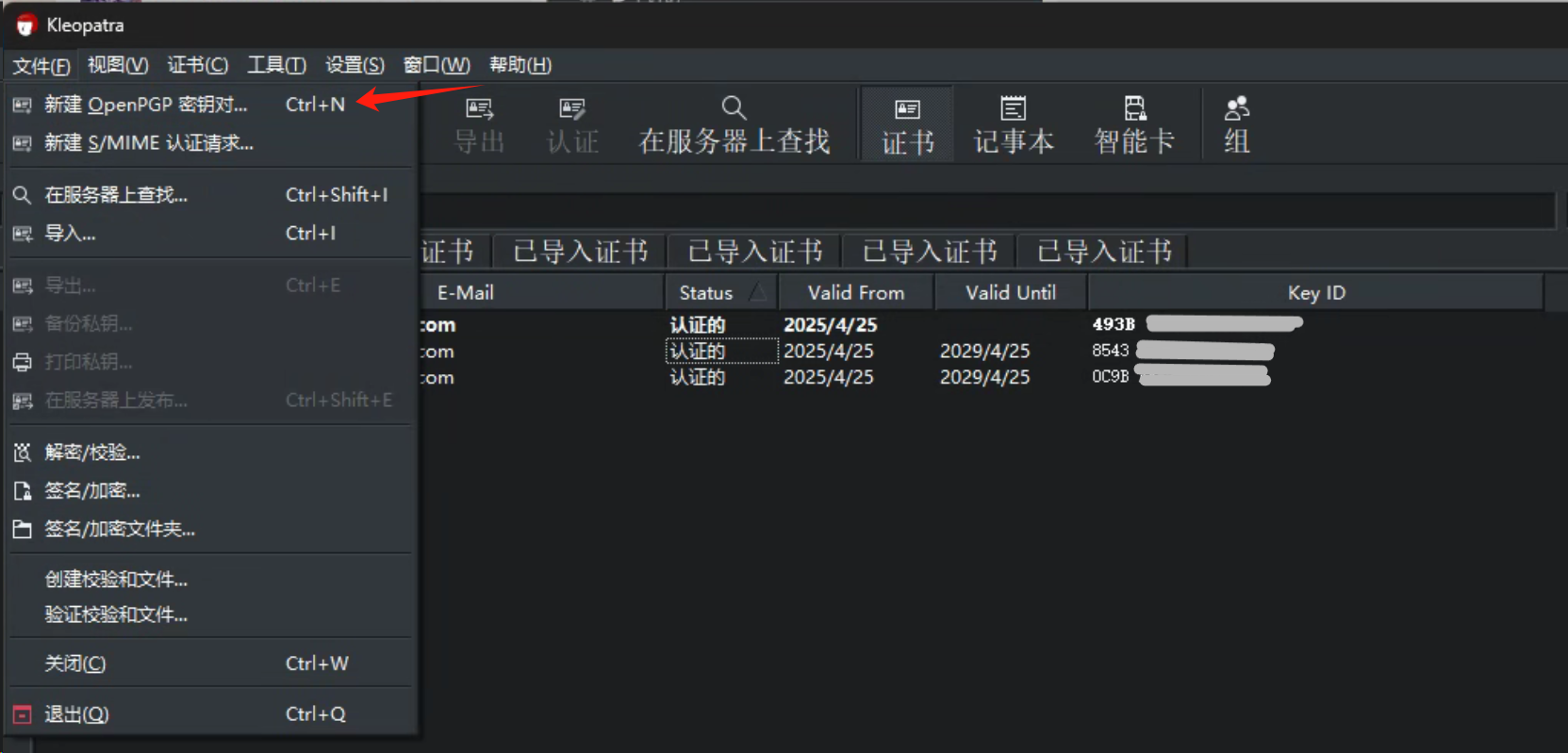Sort by the Key ID column header
Screen dimensions: 1568x753
(1315, 293)
